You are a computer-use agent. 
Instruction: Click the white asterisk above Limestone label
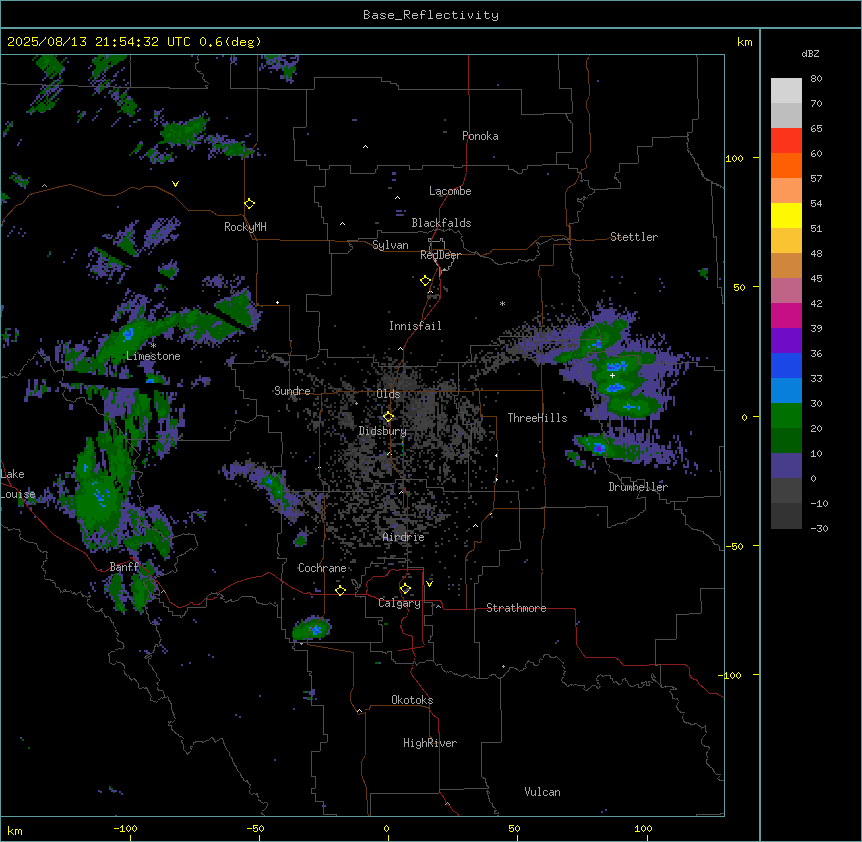(x=153, y=346)
